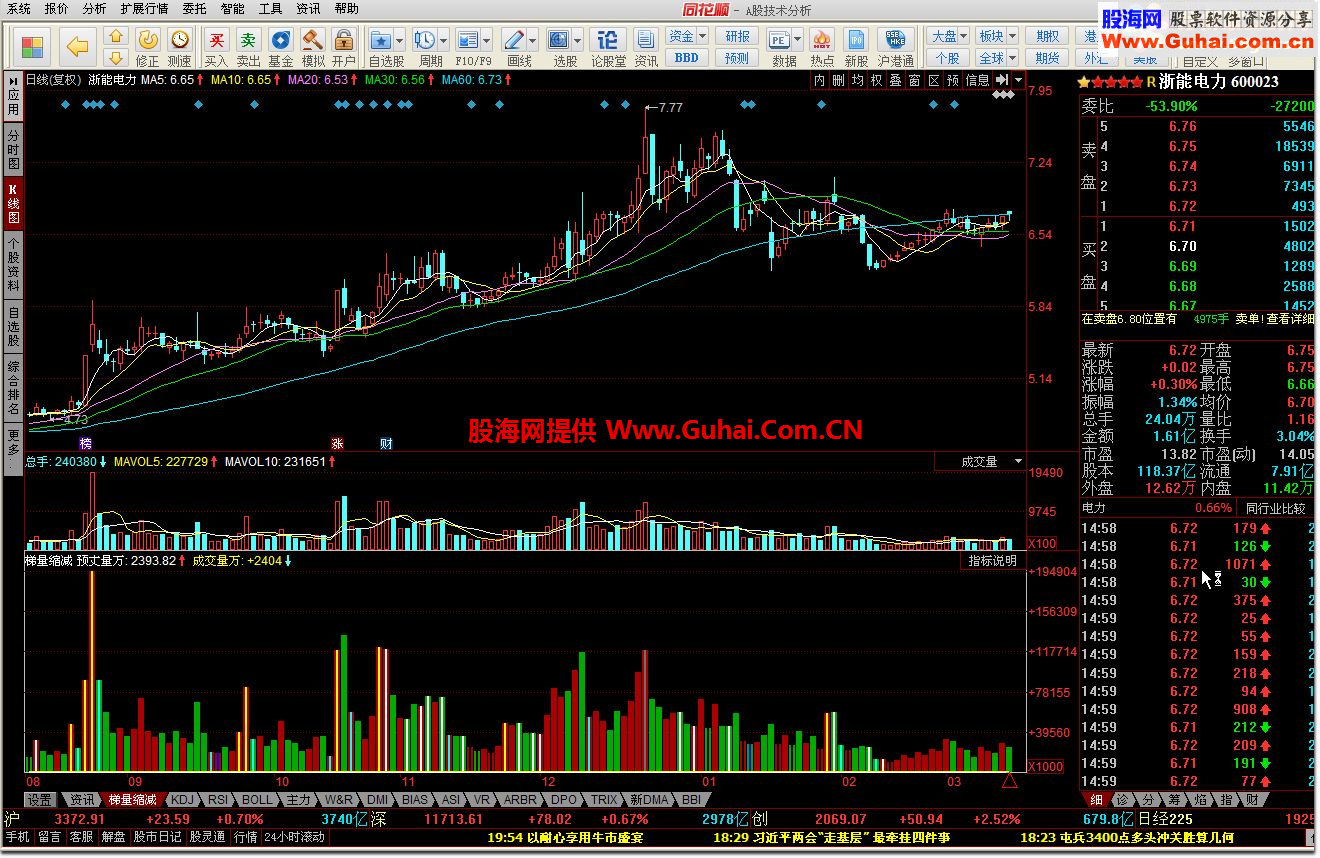Switch to the BOLL indicator tab
Image resolution: width=1320 pixels, height=858 pixels.
(x=257, y=800)
